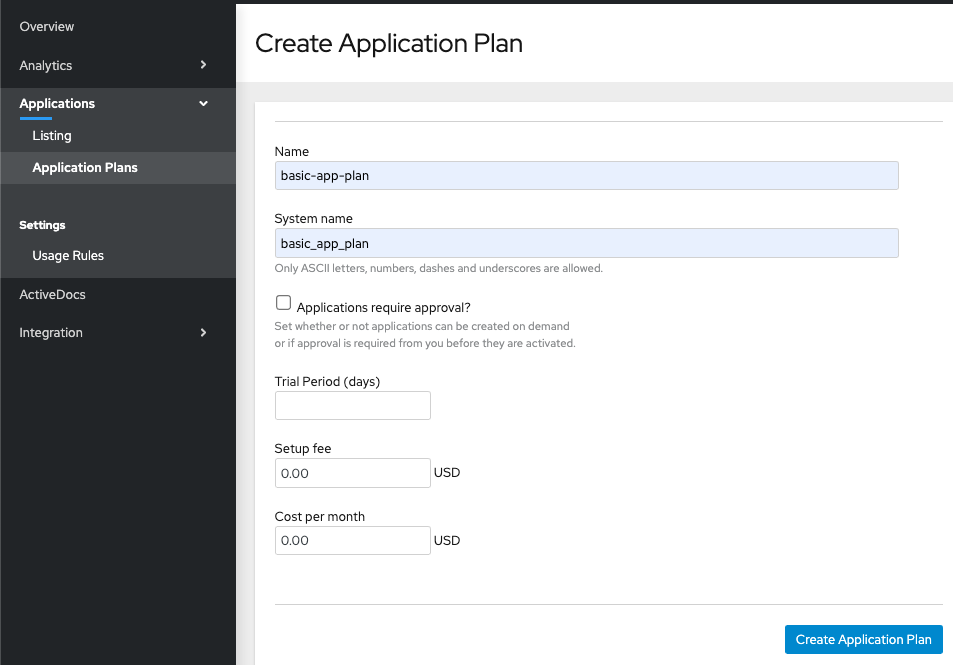This screenshot has height=665, width=953.
Task: Click the Settings sidebar section header
Action: click(43, 226)
